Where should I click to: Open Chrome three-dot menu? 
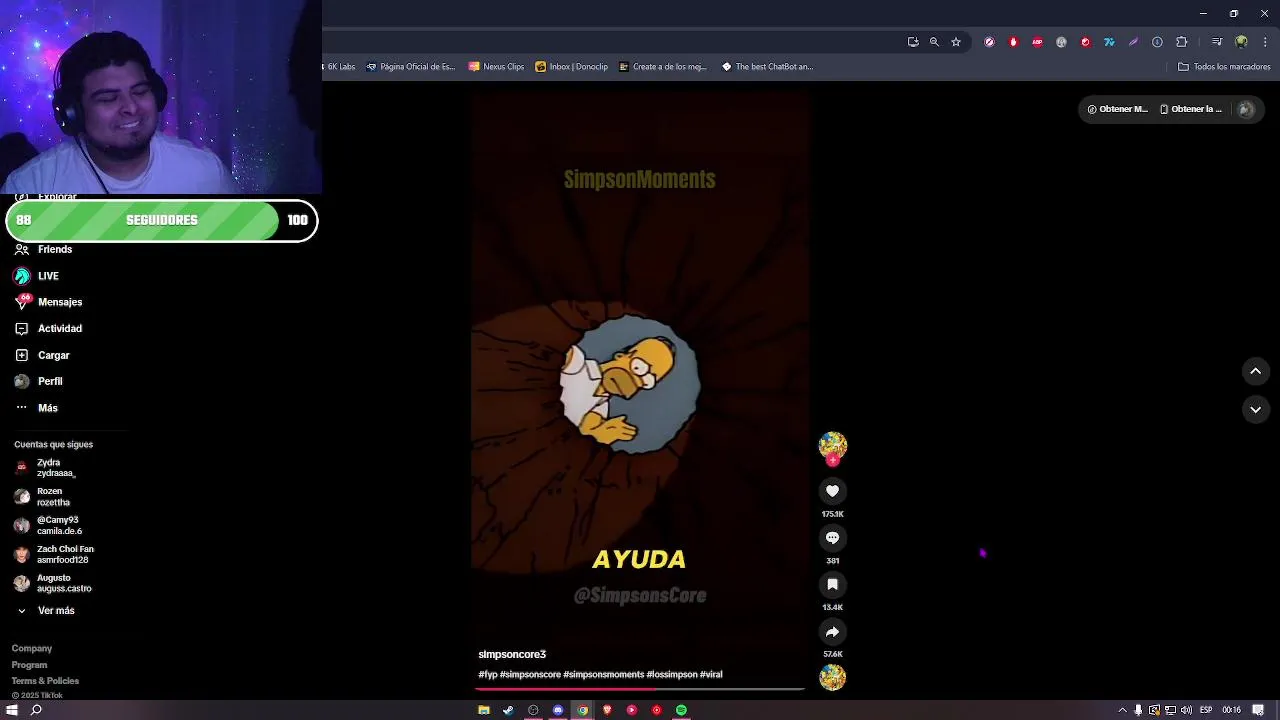[x=1265, y=42]
